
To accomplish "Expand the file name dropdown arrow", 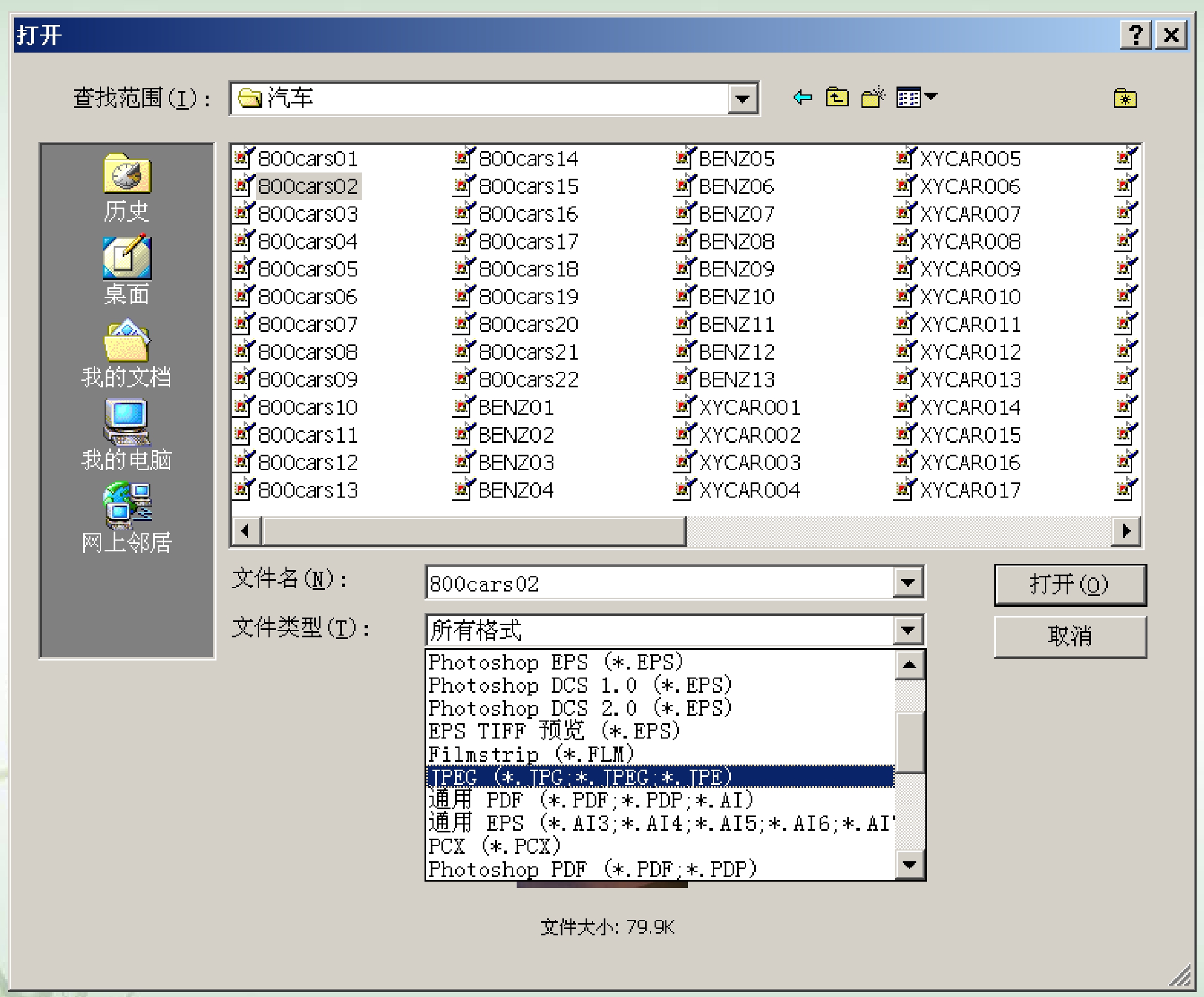I will click(908, 583).
